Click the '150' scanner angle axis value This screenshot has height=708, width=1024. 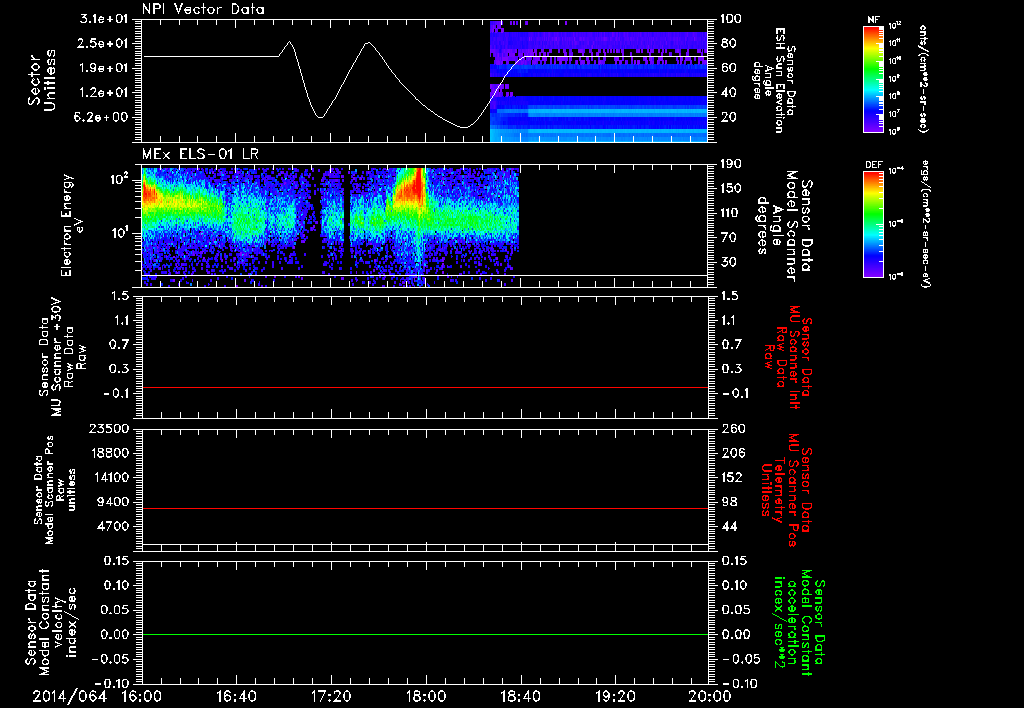730,189
